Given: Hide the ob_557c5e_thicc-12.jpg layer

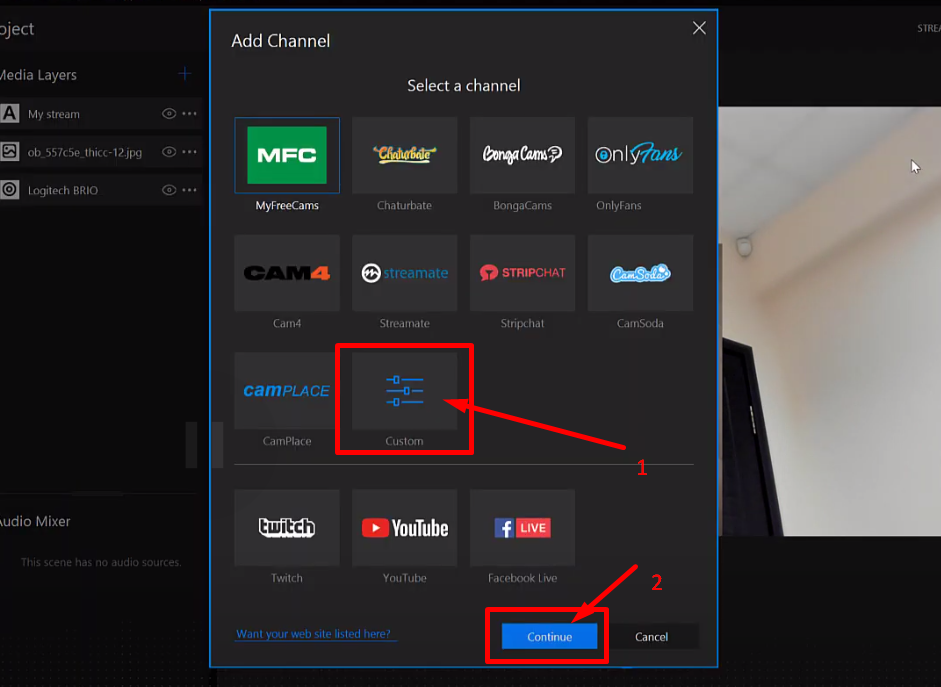Looking at the screenshot, I should coord(169,152).
